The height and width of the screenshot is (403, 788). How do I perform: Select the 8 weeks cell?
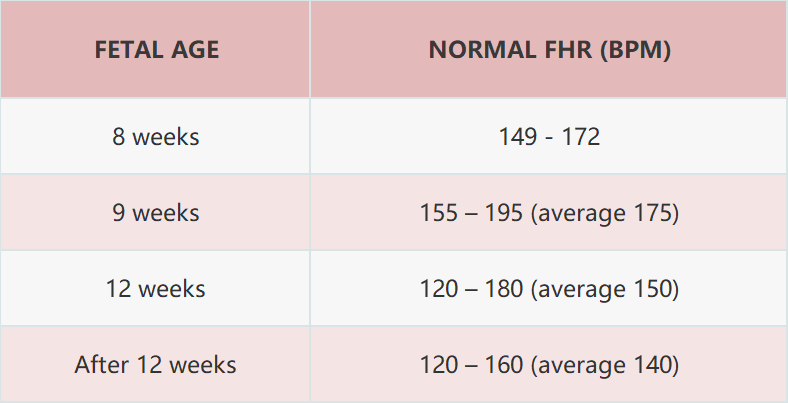(x=155, y=136)
